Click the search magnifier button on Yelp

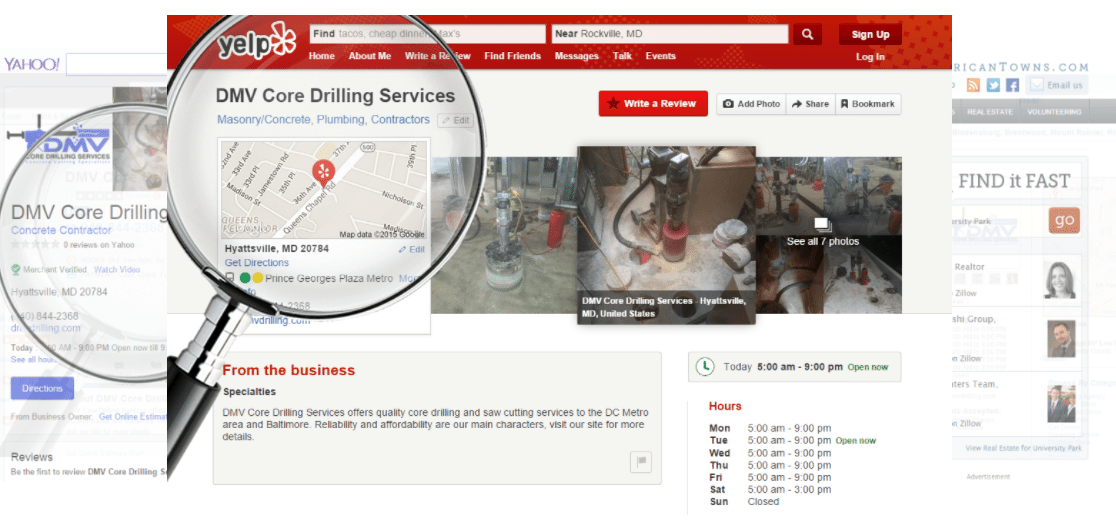click(x=807, y=34)
